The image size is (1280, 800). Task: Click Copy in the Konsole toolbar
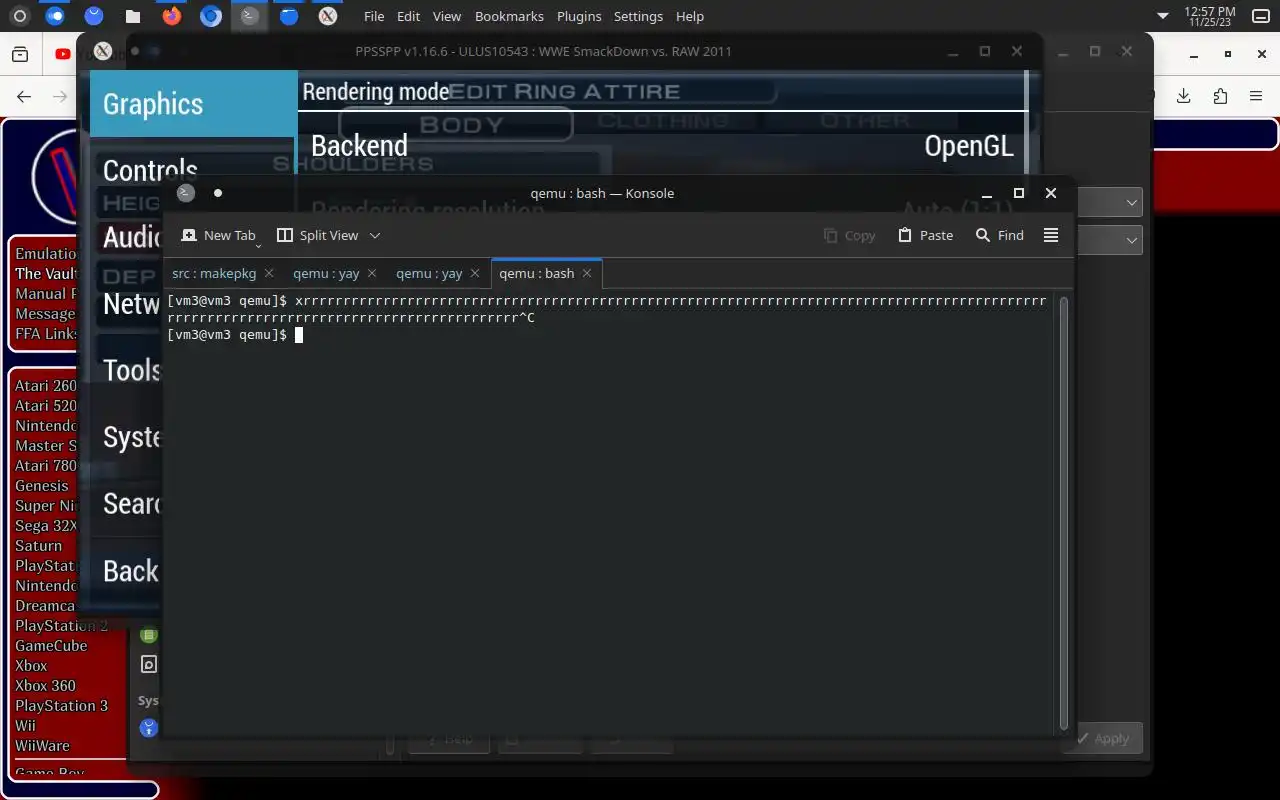click(x=850, y=235)
